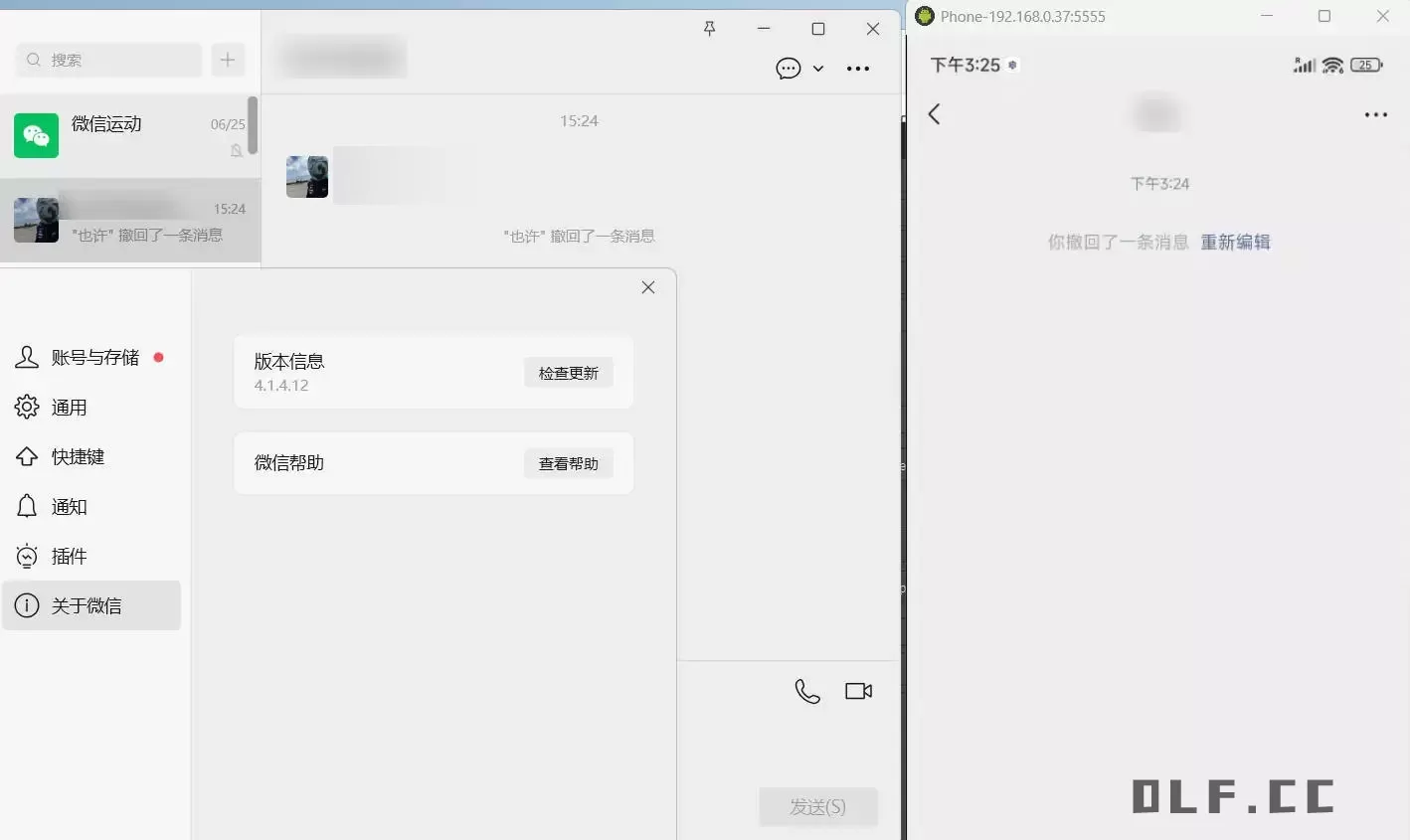Switch to 通用 settings section
Viewport: 1410px width, 840px height.
pos(69,408)
